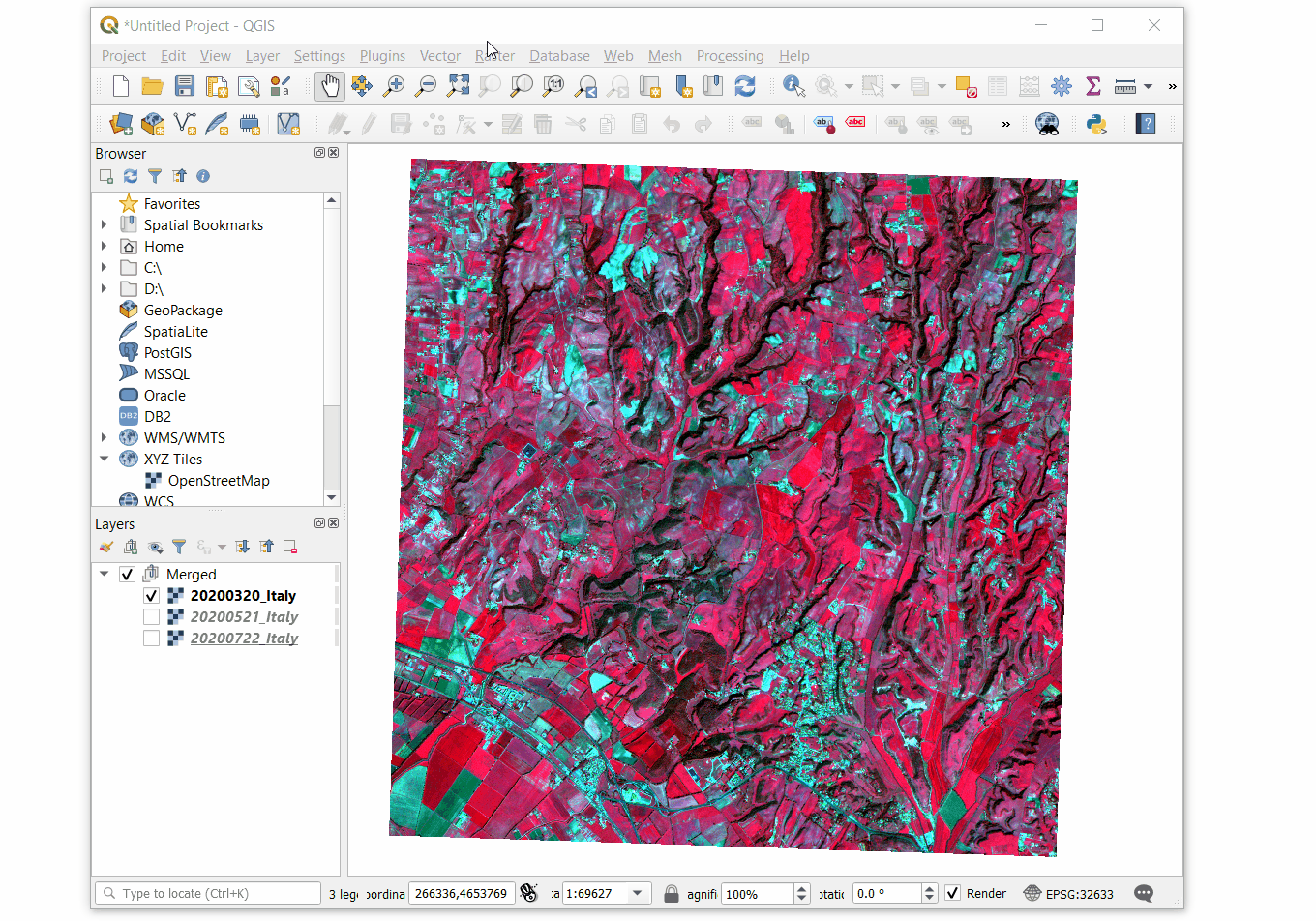Open the Toolbox gear icon
Viewport: 1316px width, 921px height.
[1062, 86]
